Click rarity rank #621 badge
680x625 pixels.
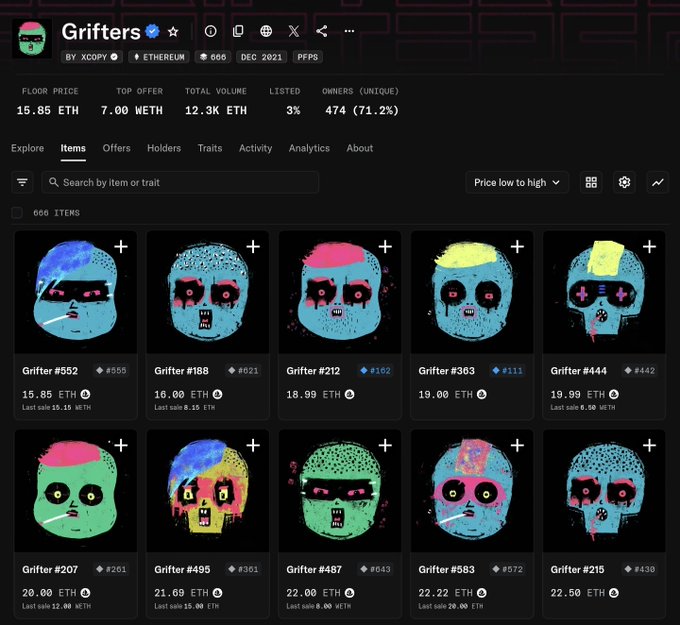pos(243,370)
